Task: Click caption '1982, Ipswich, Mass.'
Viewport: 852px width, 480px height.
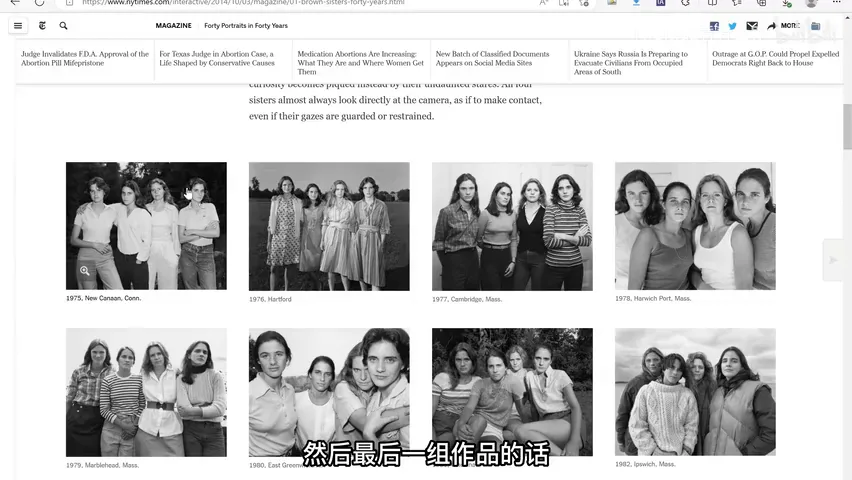Action: click(645, 464)
